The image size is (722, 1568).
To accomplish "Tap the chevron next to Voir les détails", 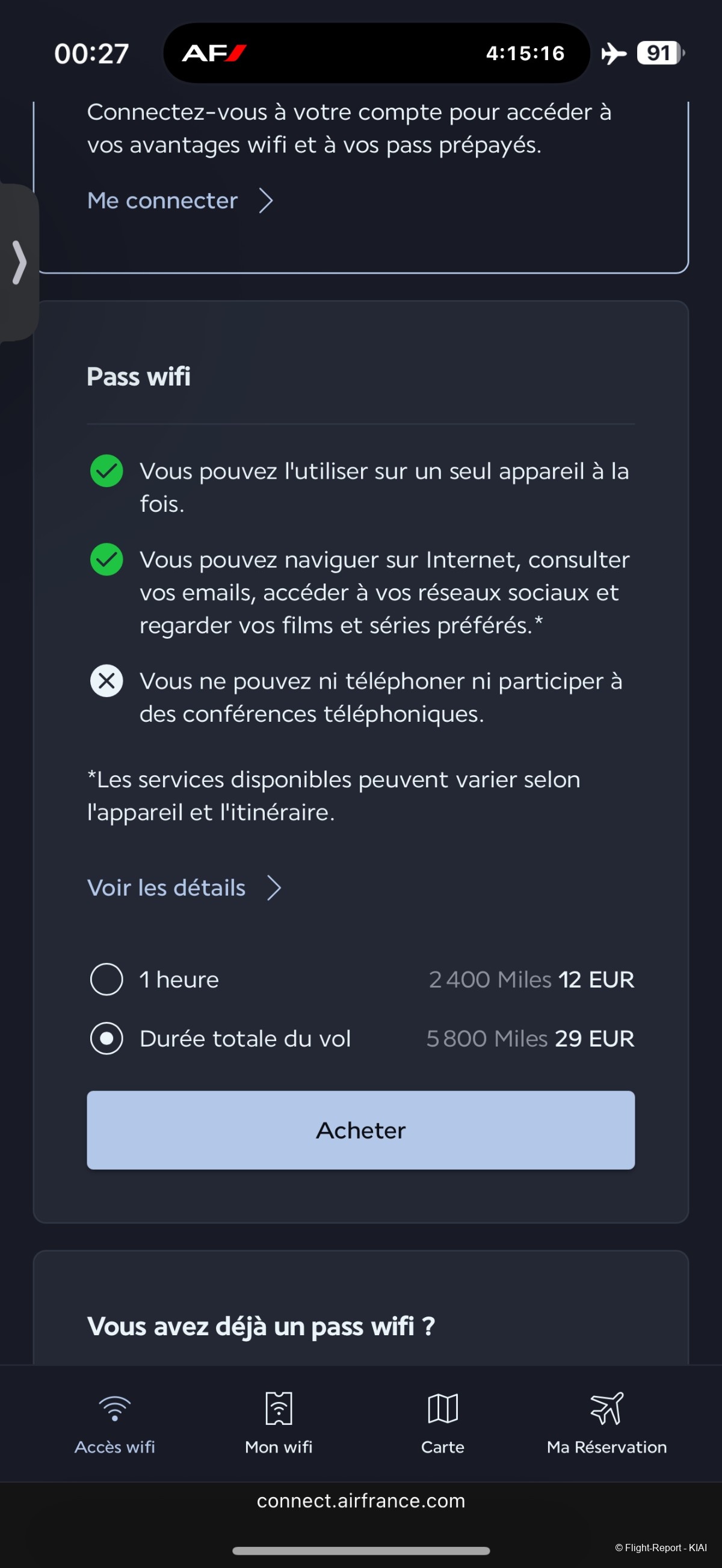I will pyautogui.click(x=274, y=888).
